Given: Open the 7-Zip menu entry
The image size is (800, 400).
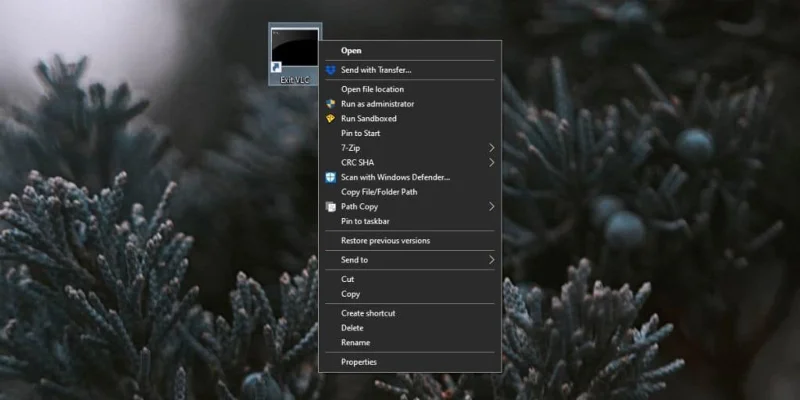Looking at the screenshot, I should pos(410,148).
